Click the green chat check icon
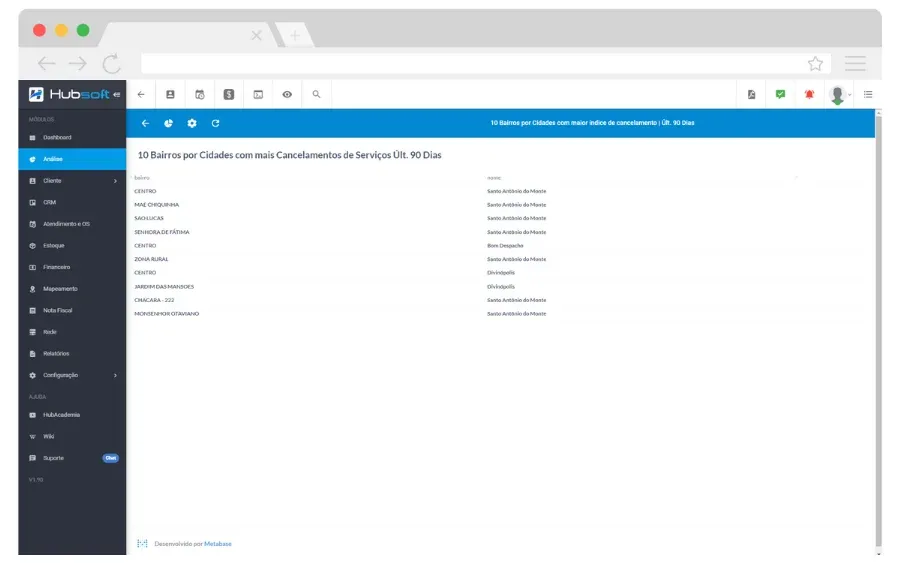The height and width of the screenshot is (563, 900). click(x=780, y=94)
